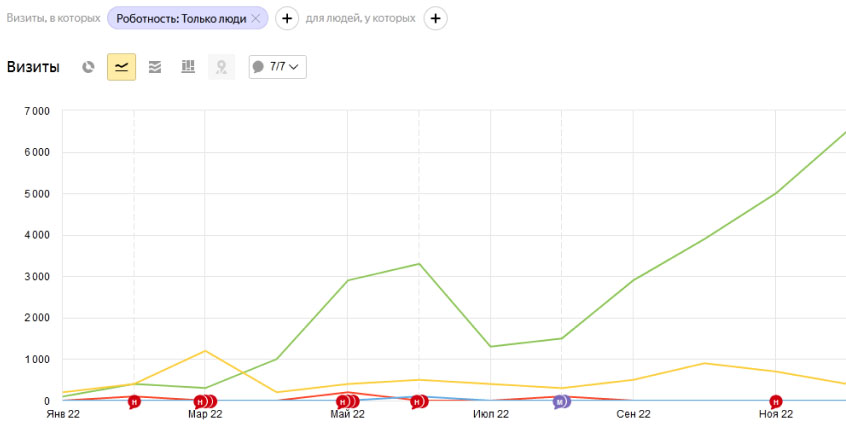Click the green line's peak at far right

[x=844, y=133]
